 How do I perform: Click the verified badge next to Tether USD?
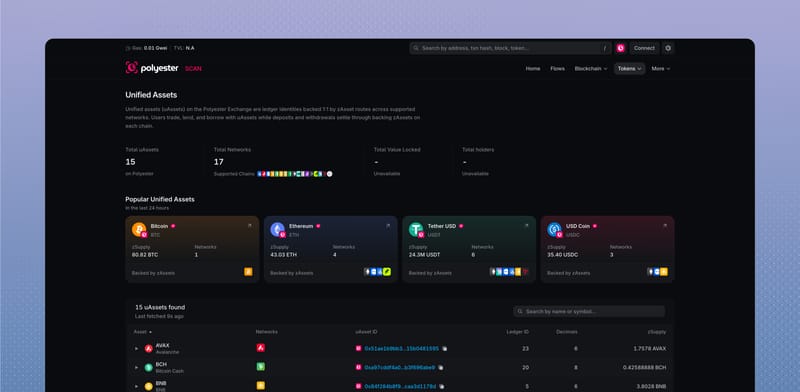tap(461, 226)
